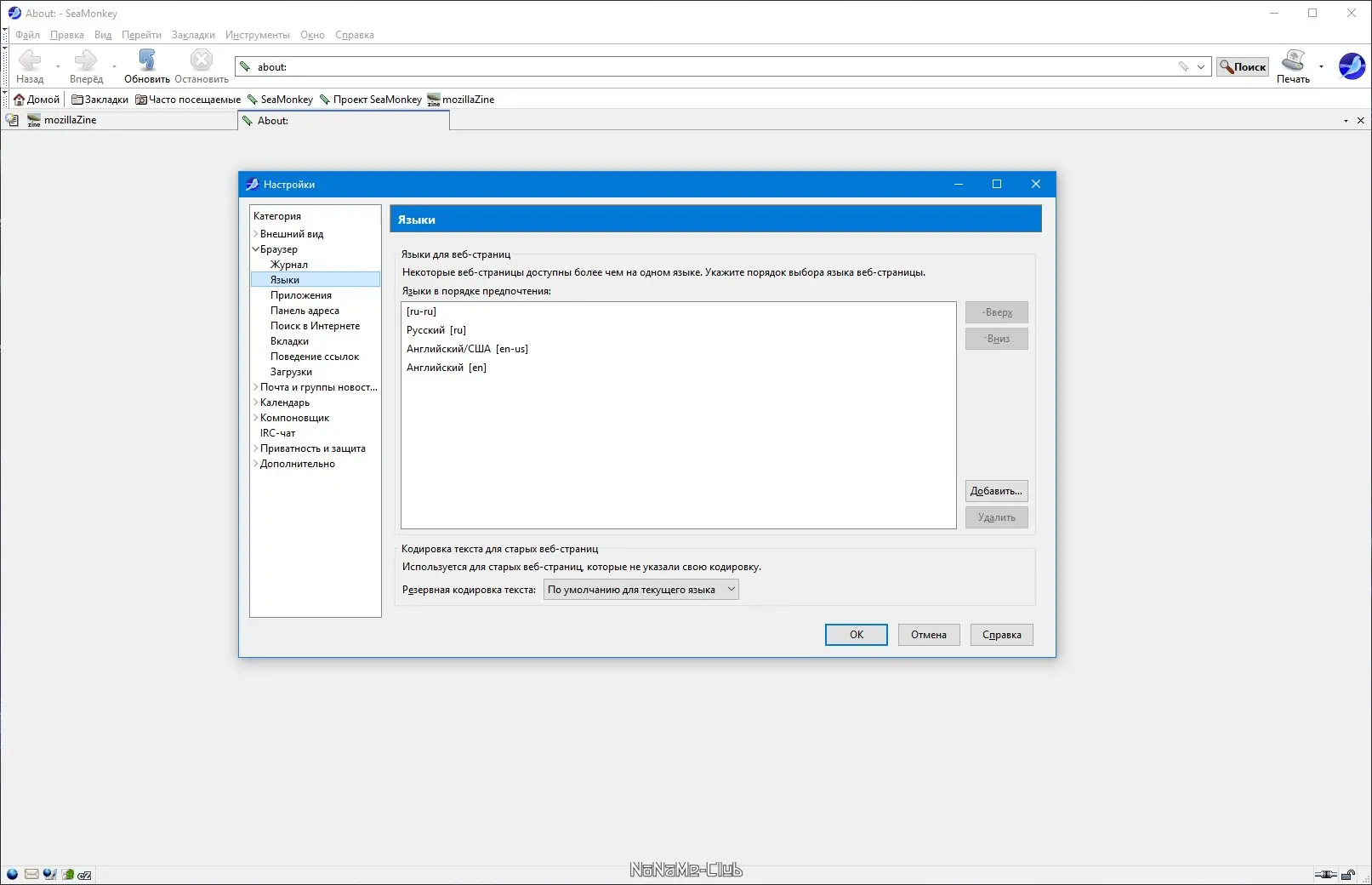Collapse the Браузер category
This screenshot has height=885, width=1372.
pyautogui.click(x=255, y=249)
